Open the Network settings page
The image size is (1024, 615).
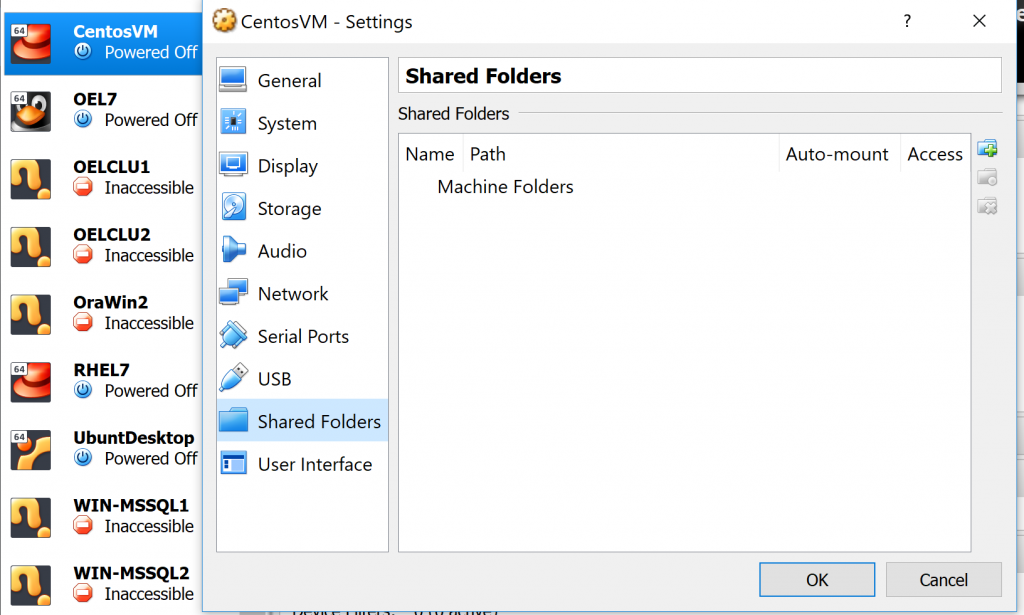click(x=302, y=293)
